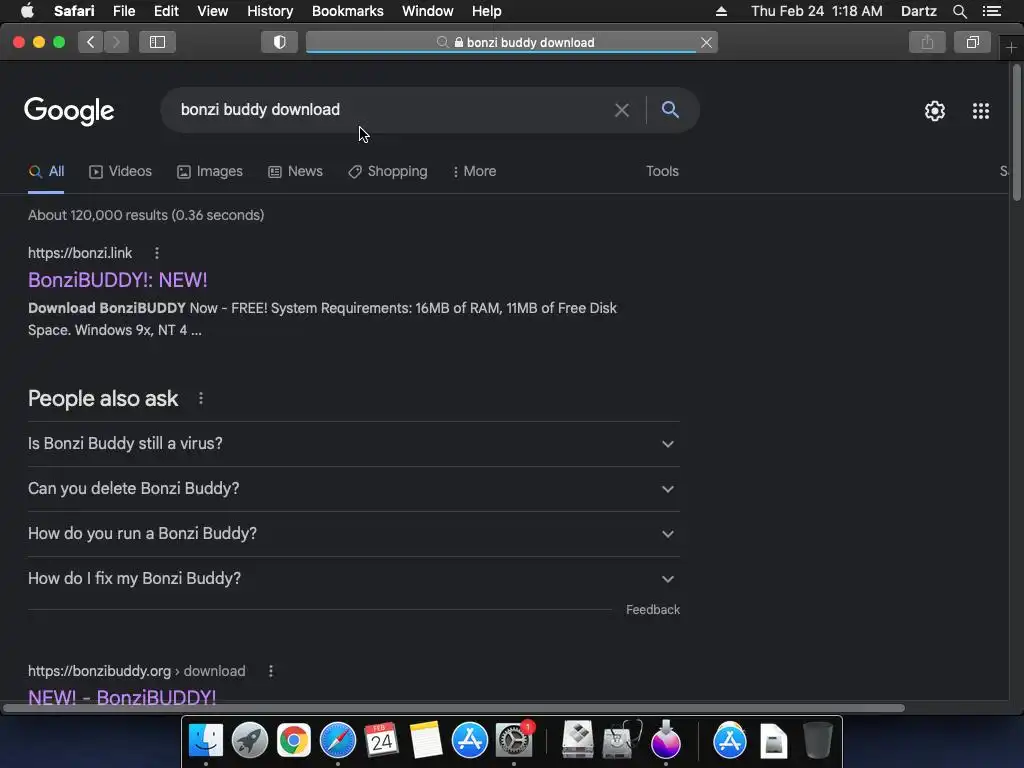Open a new tab with plus button

point(1011,48)
